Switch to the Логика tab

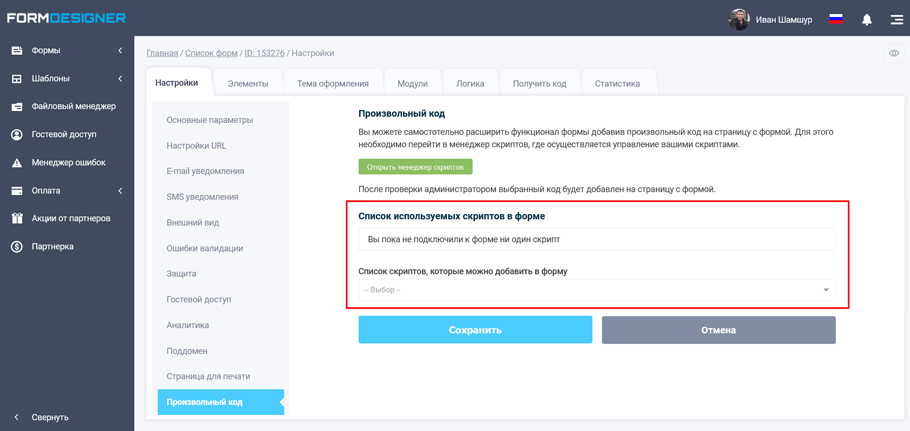(470, 84)
